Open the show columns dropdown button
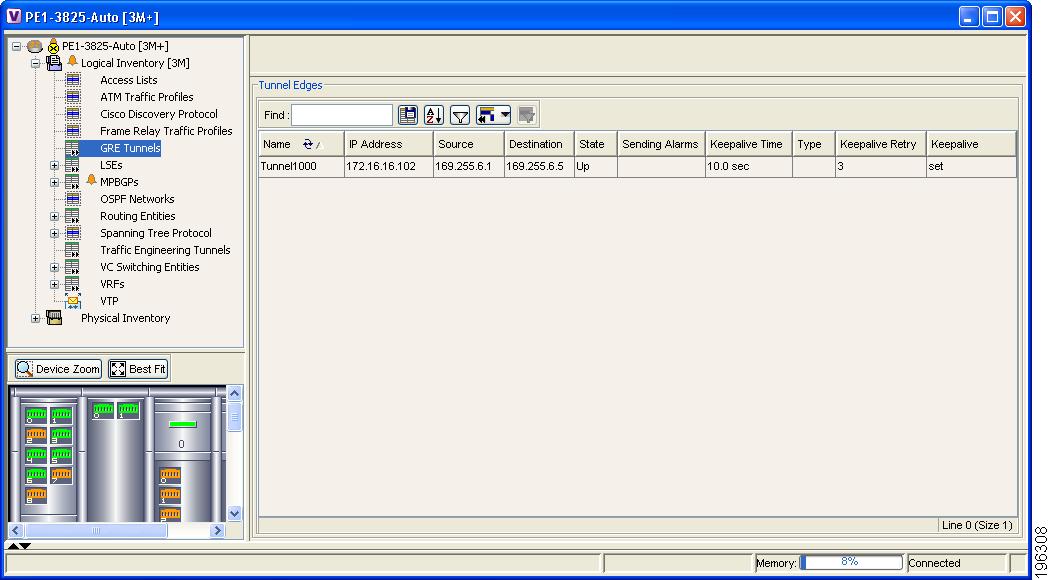The image size is (1053, 580). point(494,115)
